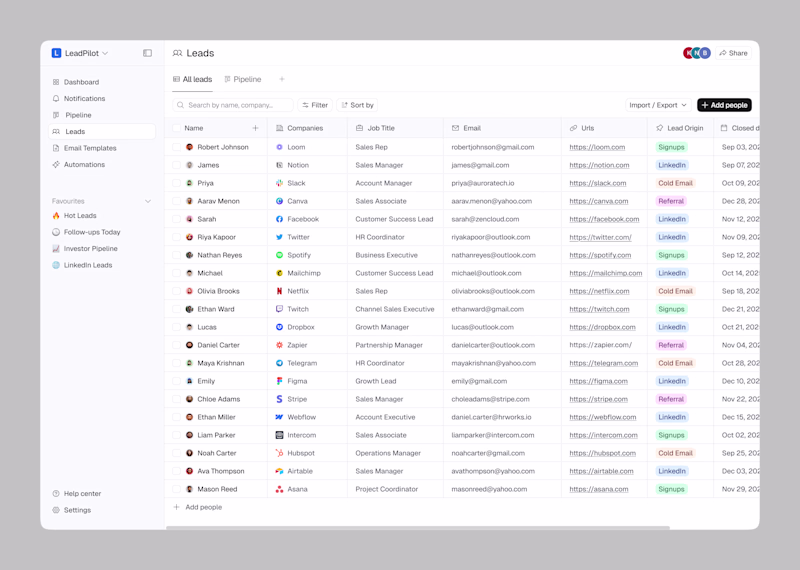Screen dimensions: 800x570
Task: Click the LeadPilot logo icon
Action: pyautogui.click(x=57, y=53)
